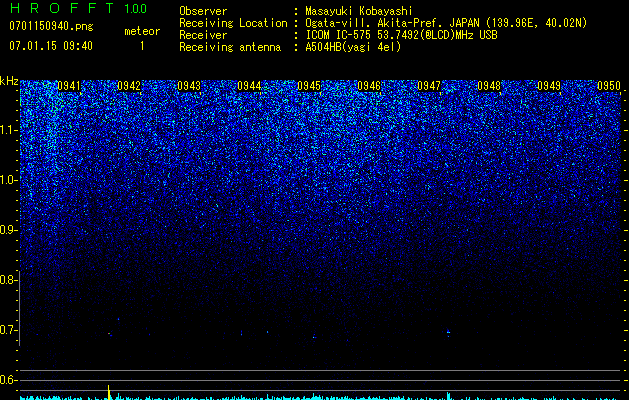
Task: Click the yellow meteor echo peak in power graph
Action: pyautogui.click(x=108, y=392)
